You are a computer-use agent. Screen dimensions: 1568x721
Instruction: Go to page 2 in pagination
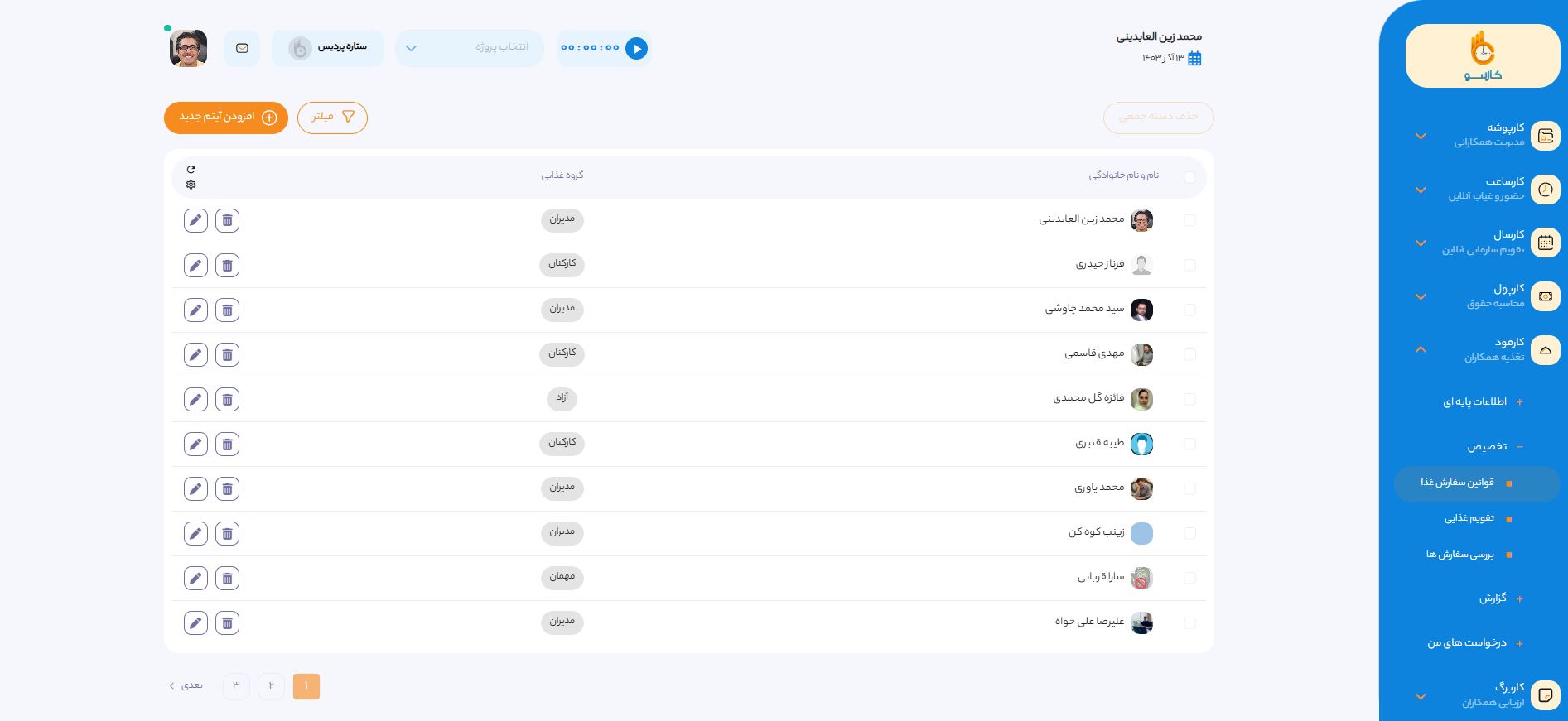tap(271, 686)
